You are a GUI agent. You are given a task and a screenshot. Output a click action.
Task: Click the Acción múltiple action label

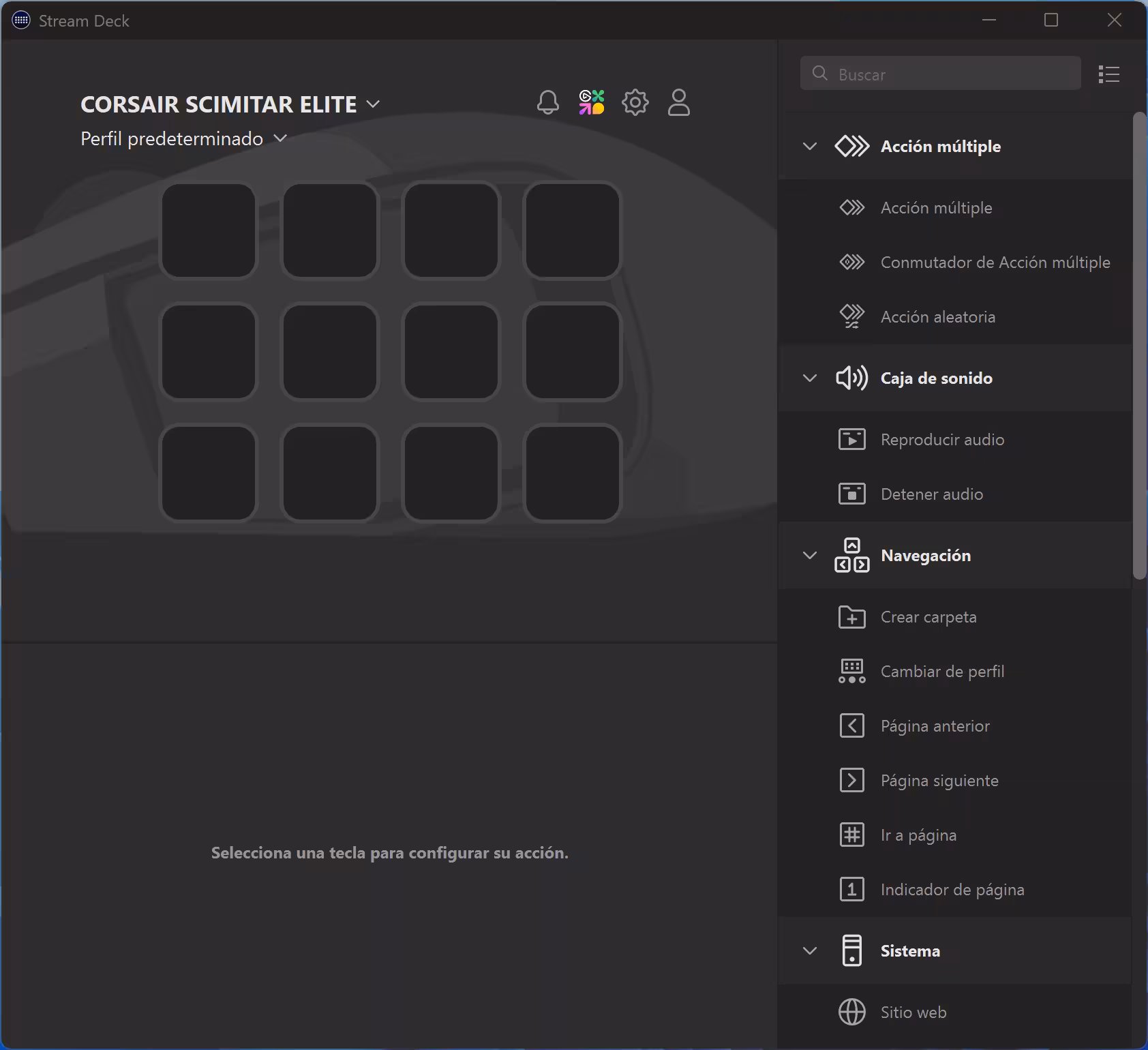click(937, 208)
